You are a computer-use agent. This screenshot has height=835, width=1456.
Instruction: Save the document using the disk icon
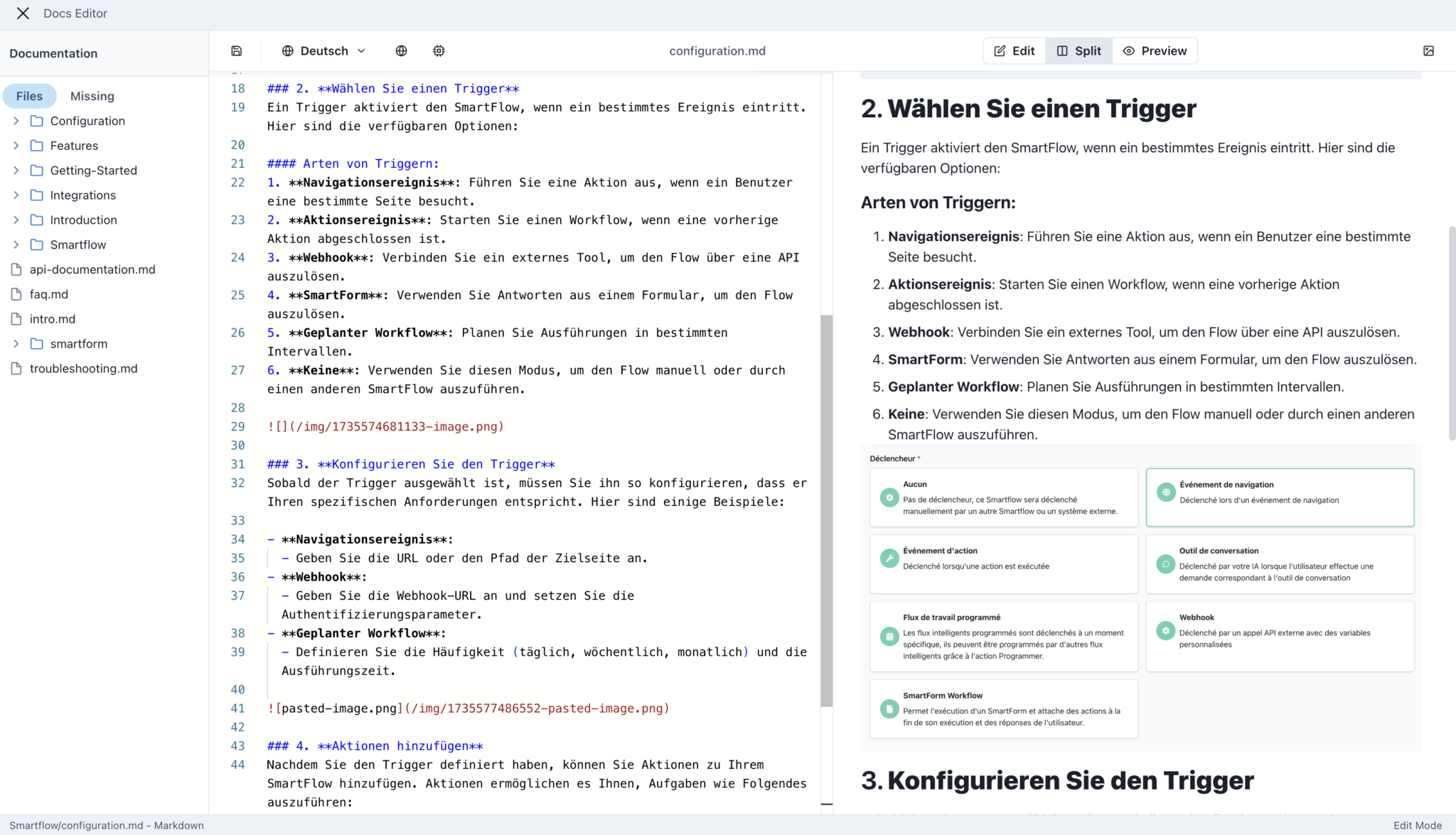(236, 50)
